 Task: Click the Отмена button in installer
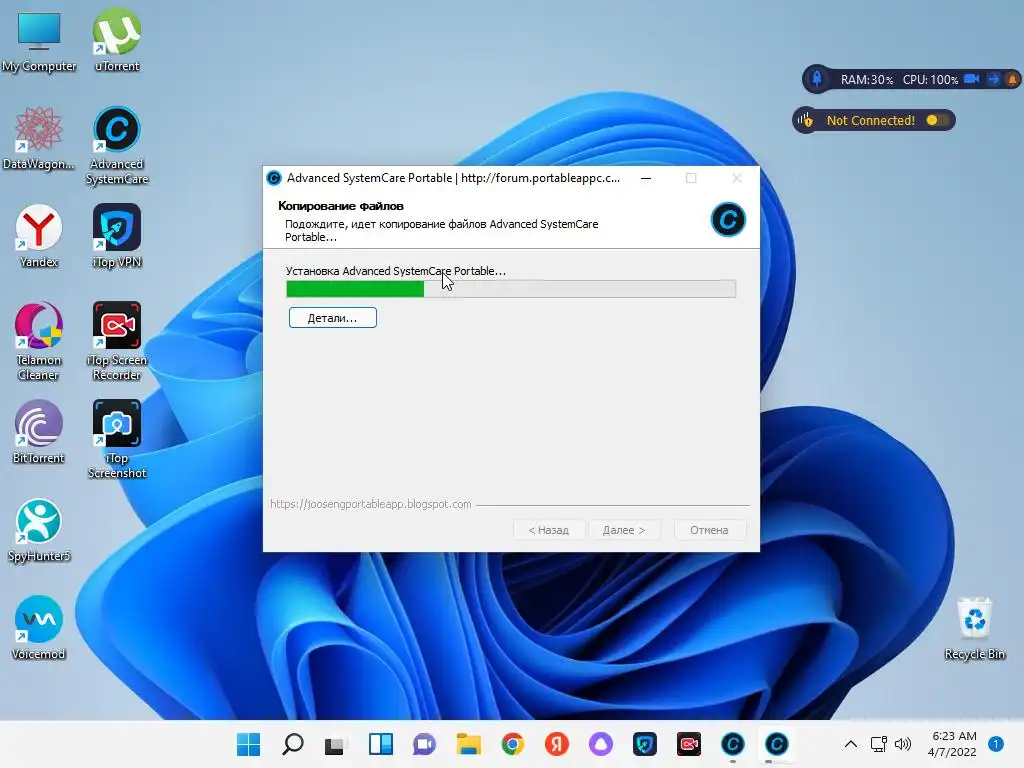coord(709,530)
